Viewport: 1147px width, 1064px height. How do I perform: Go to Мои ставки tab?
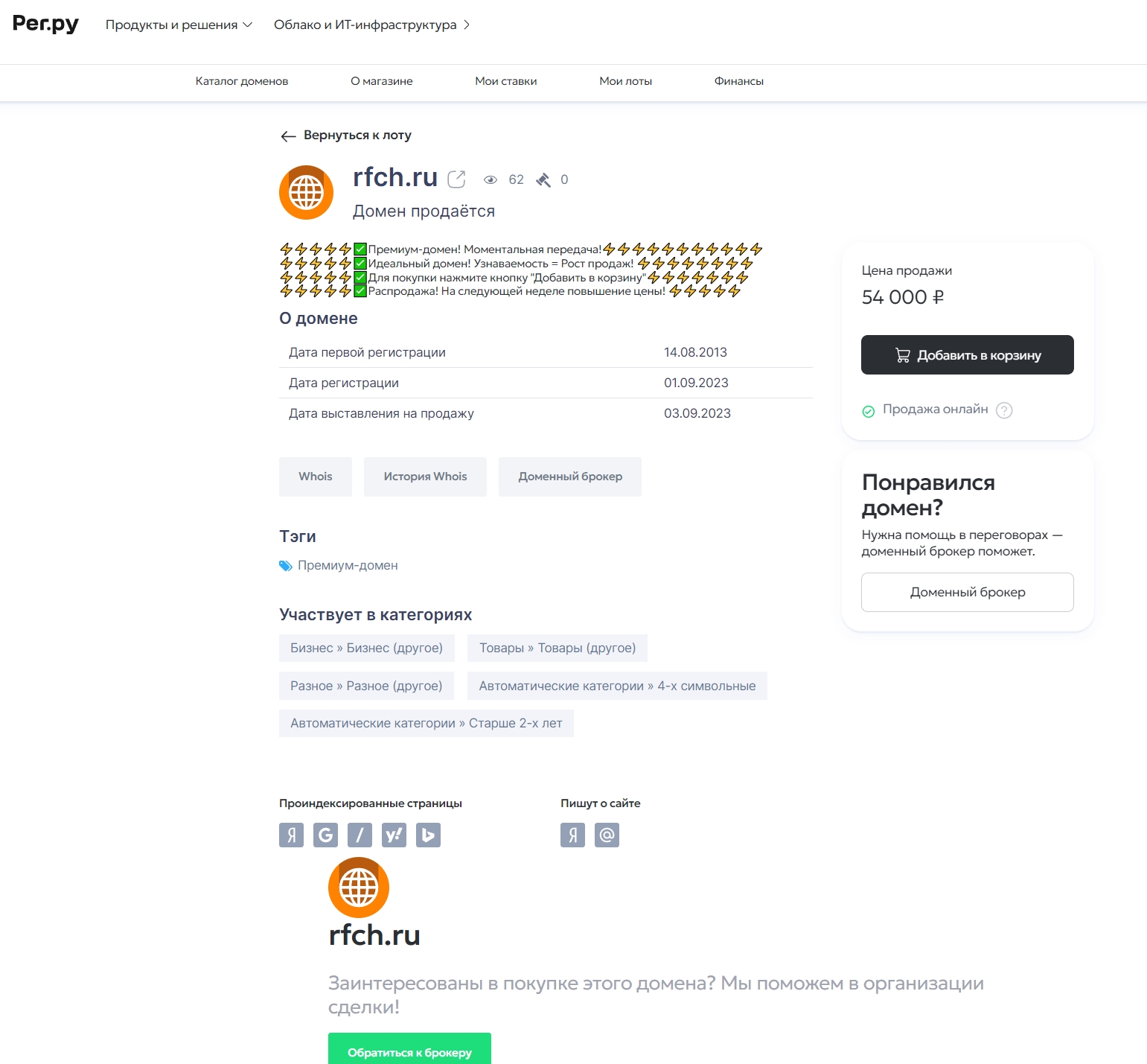[x=506, y=81]
